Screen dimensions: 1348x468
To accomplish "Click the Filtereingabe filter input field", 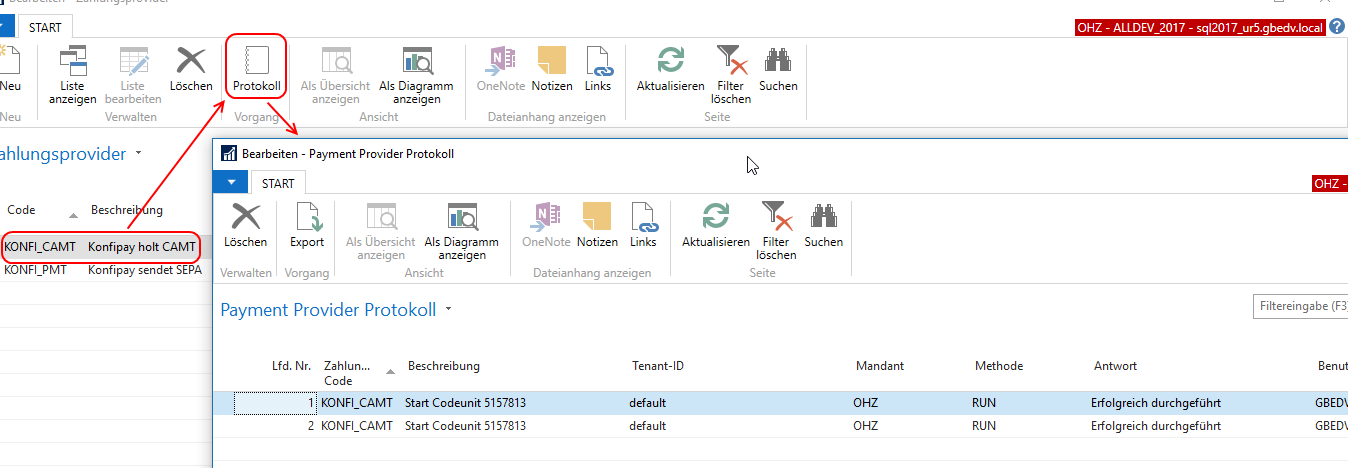I will pyautogui.click(x=1300, y=306).
